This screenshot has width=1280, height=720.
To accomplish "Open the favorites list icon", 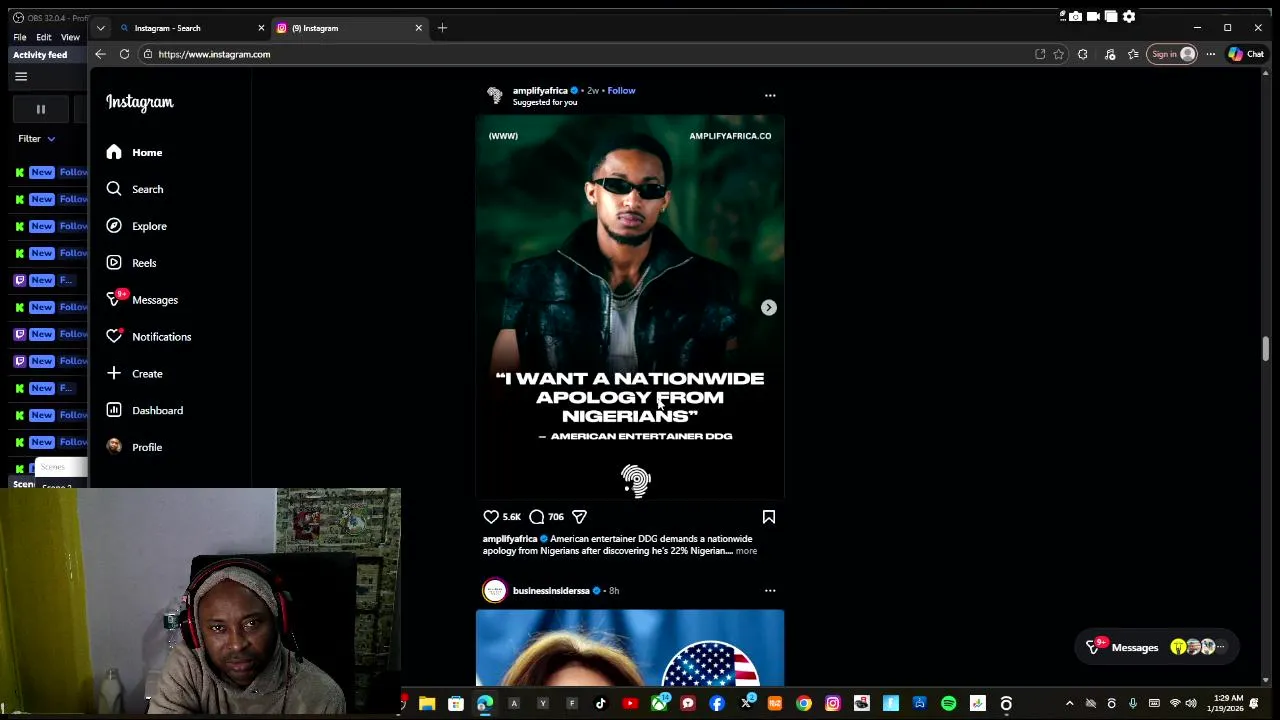I will tap(1133, 54).
